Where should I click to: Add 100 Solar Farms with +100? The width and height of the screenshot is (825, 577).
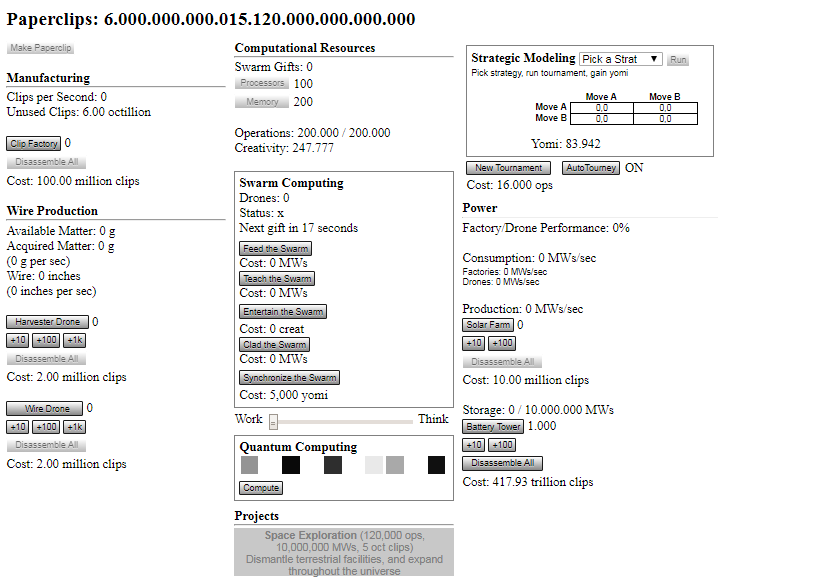502,343
